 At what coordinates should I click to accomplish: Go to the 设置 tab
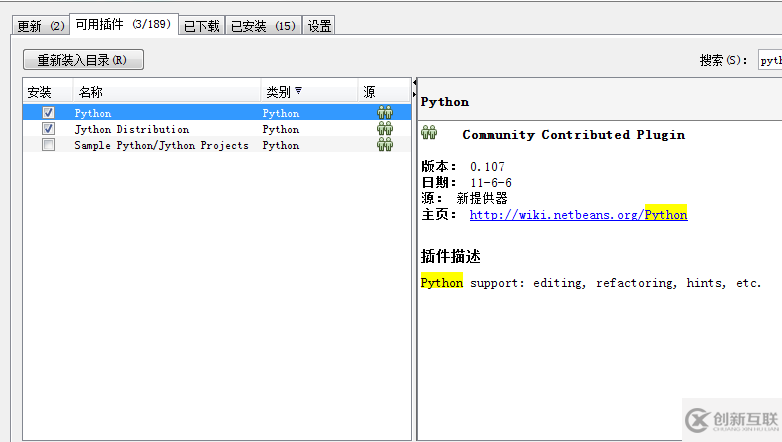(319, 25)
